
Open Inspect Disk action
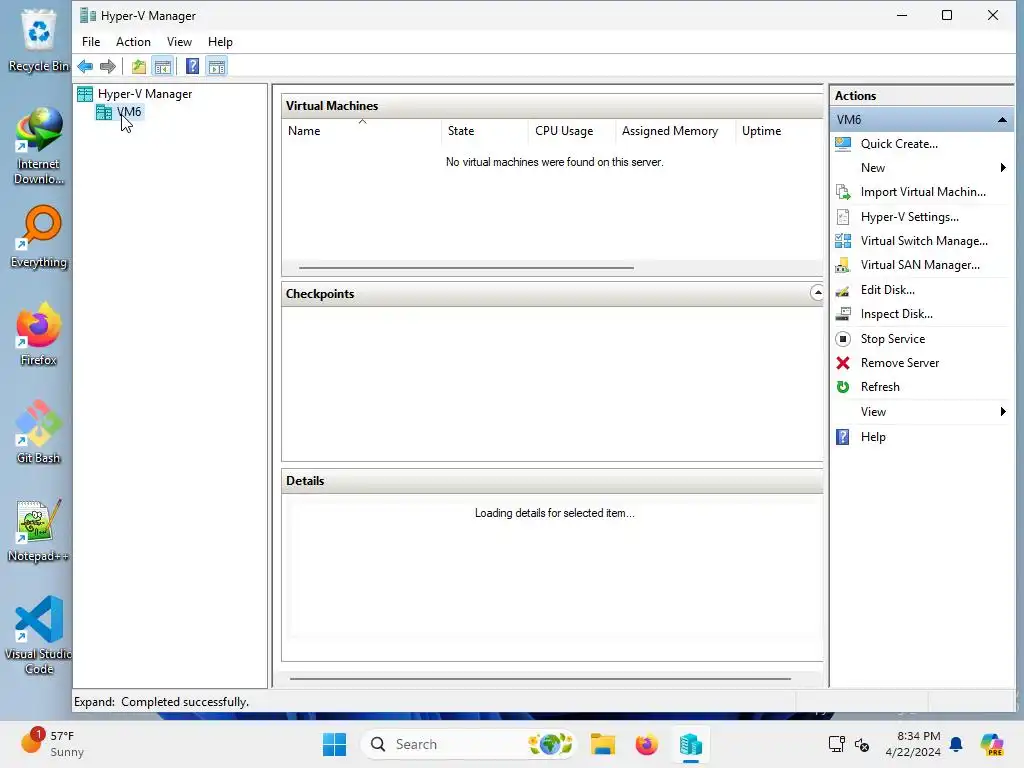click(896, 314)
